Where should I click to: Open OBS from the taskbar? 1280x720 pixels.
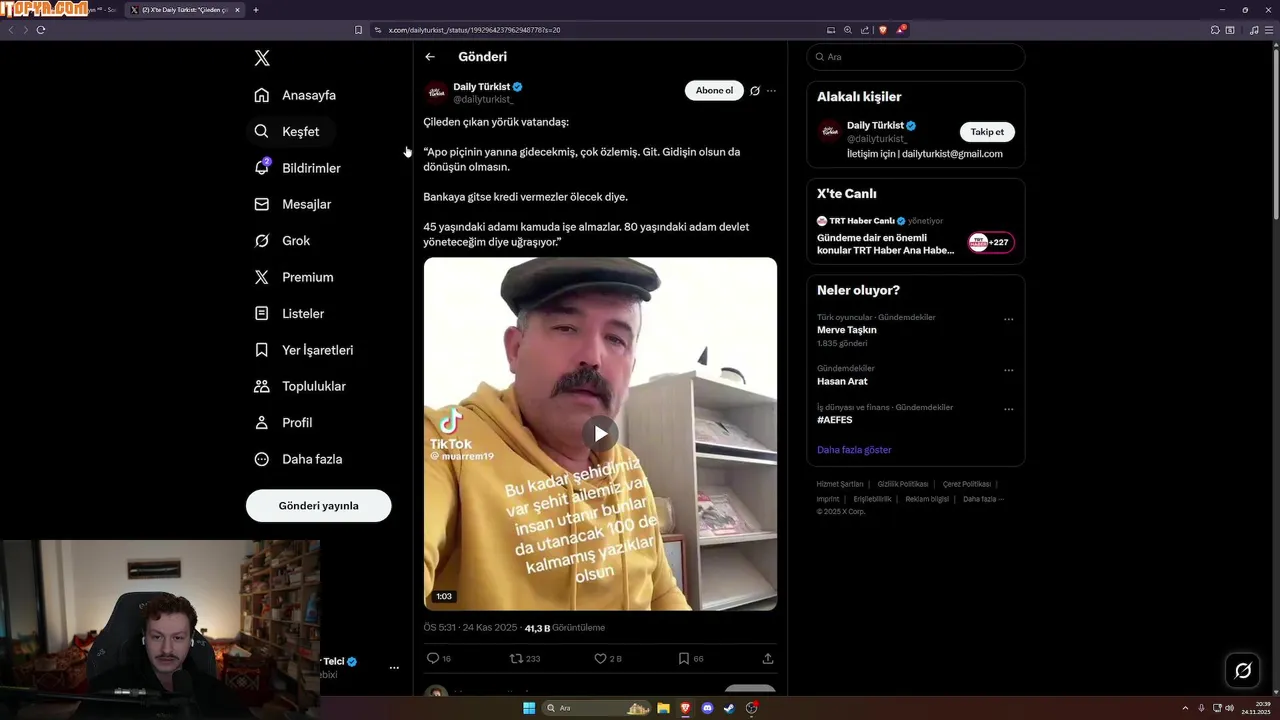click(x=752, y=708)
